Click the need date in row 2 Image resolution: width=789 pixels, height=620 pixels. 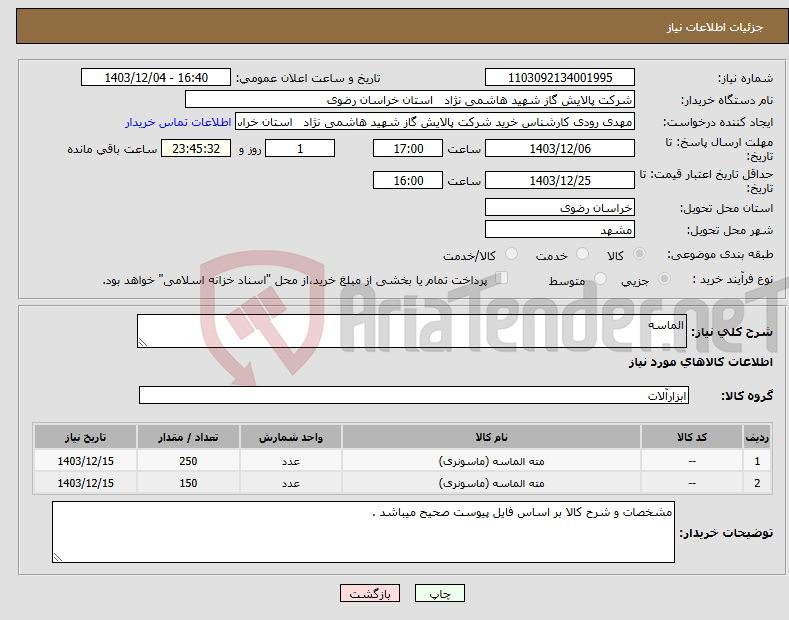[x=85, y=483]
